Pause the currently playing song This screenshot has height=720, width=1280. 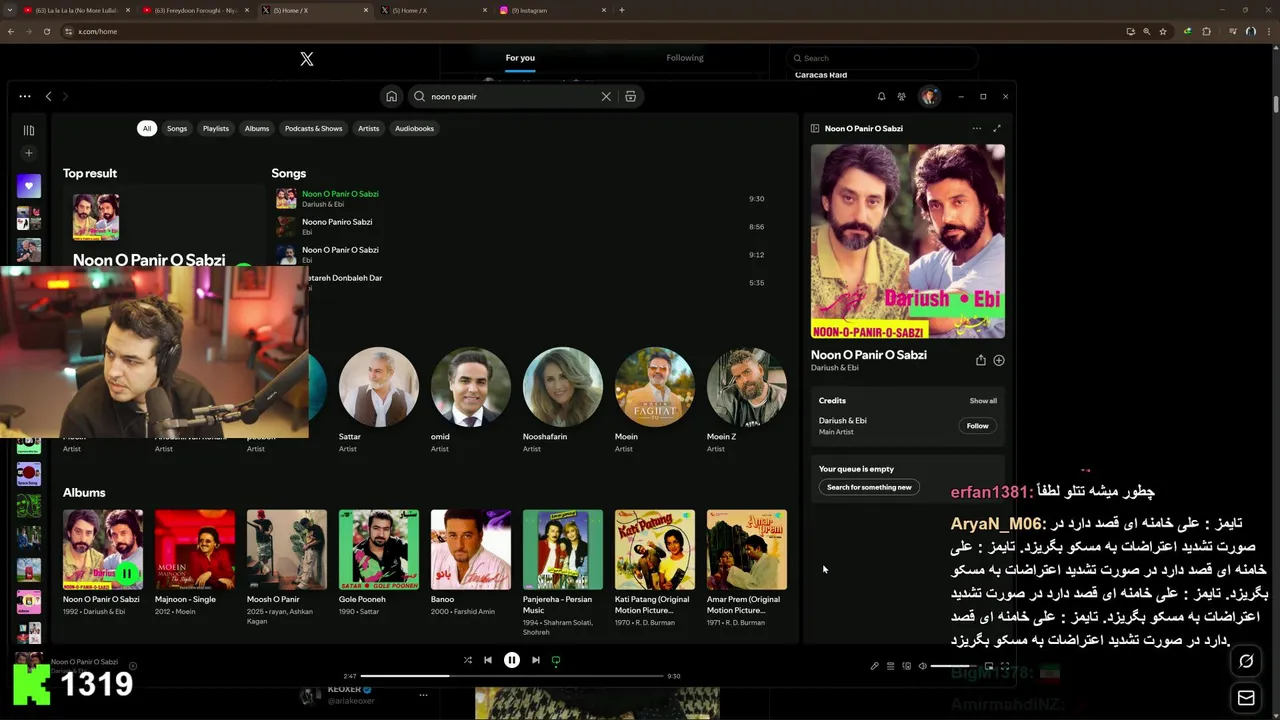click(512, 660)
